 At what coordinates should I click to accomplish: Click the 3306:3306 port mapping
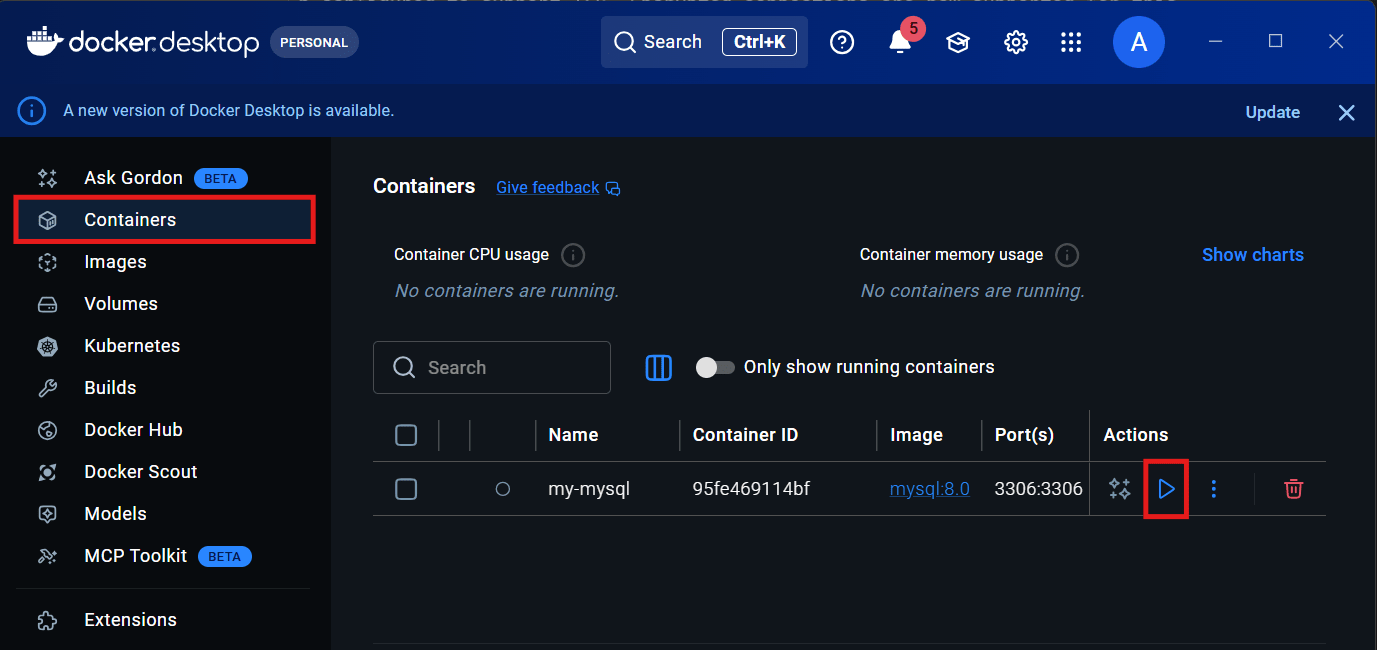coord(1039,489)
